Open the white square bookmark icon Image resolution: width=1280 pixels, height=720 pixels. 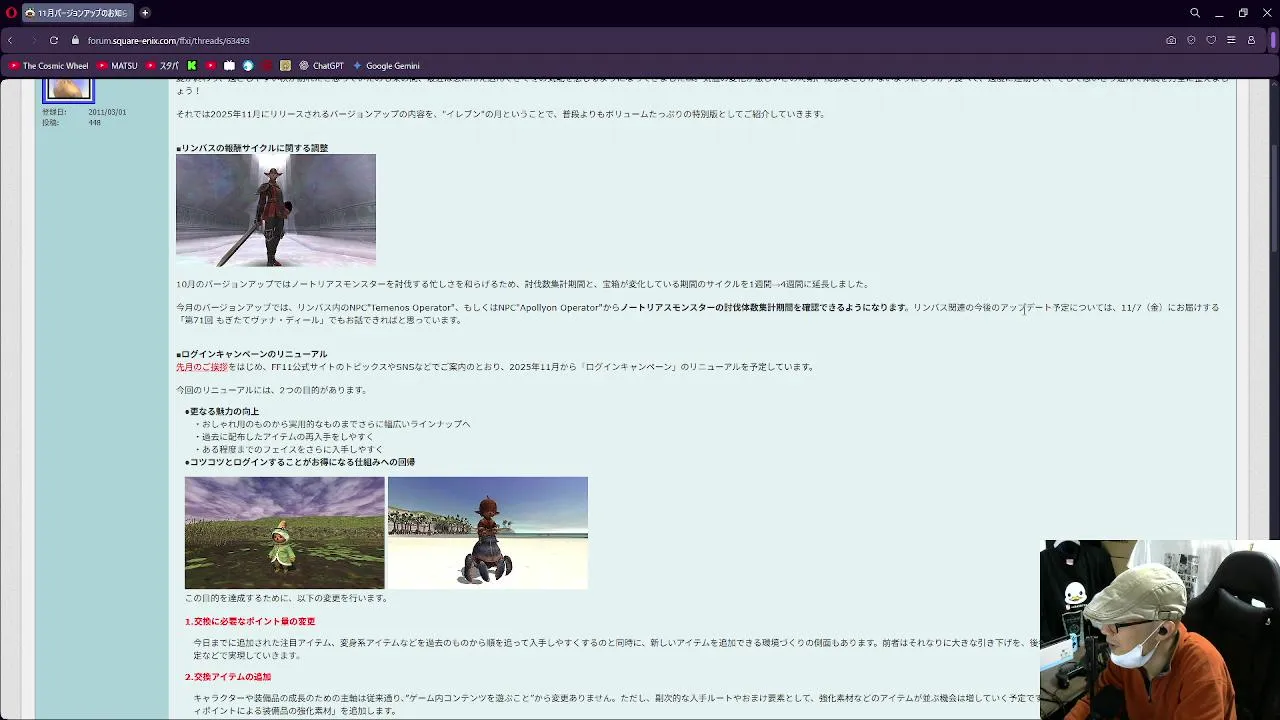[x=229, y=66]
